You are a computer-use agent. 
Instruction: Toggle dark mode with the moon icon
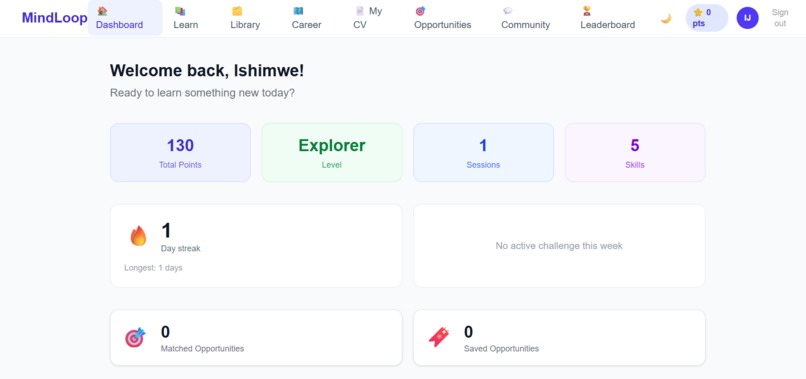[666, 19]
